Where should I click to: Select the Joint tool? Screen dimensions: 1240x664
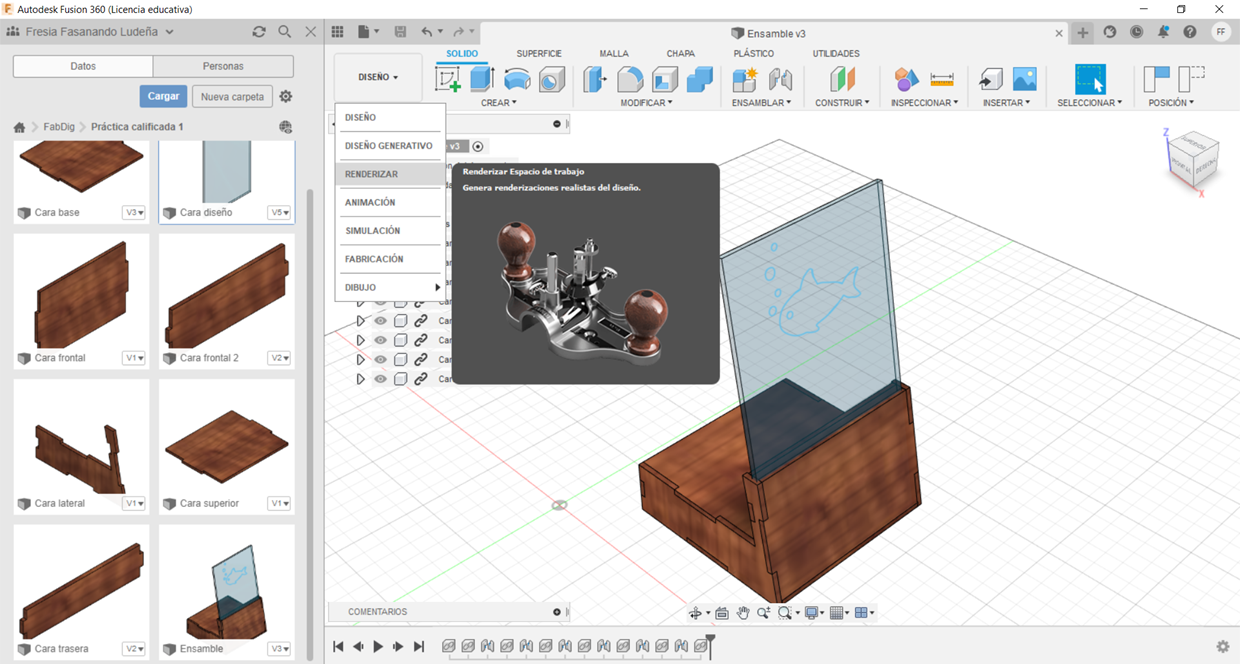click(780, 79)
